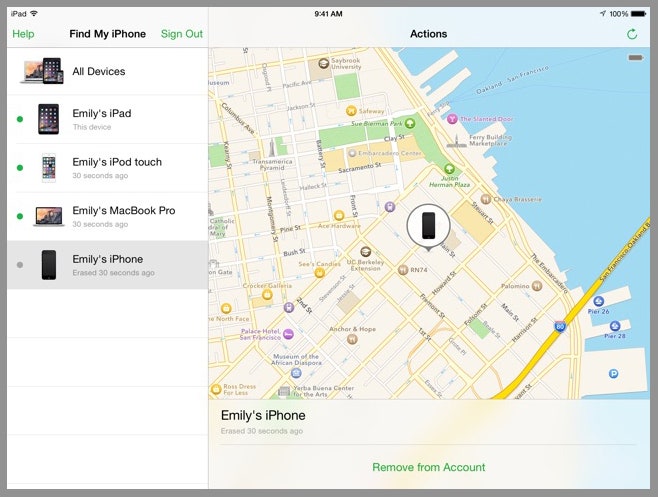Tap Sue Bierman Park tree marker

click(410, 123)
